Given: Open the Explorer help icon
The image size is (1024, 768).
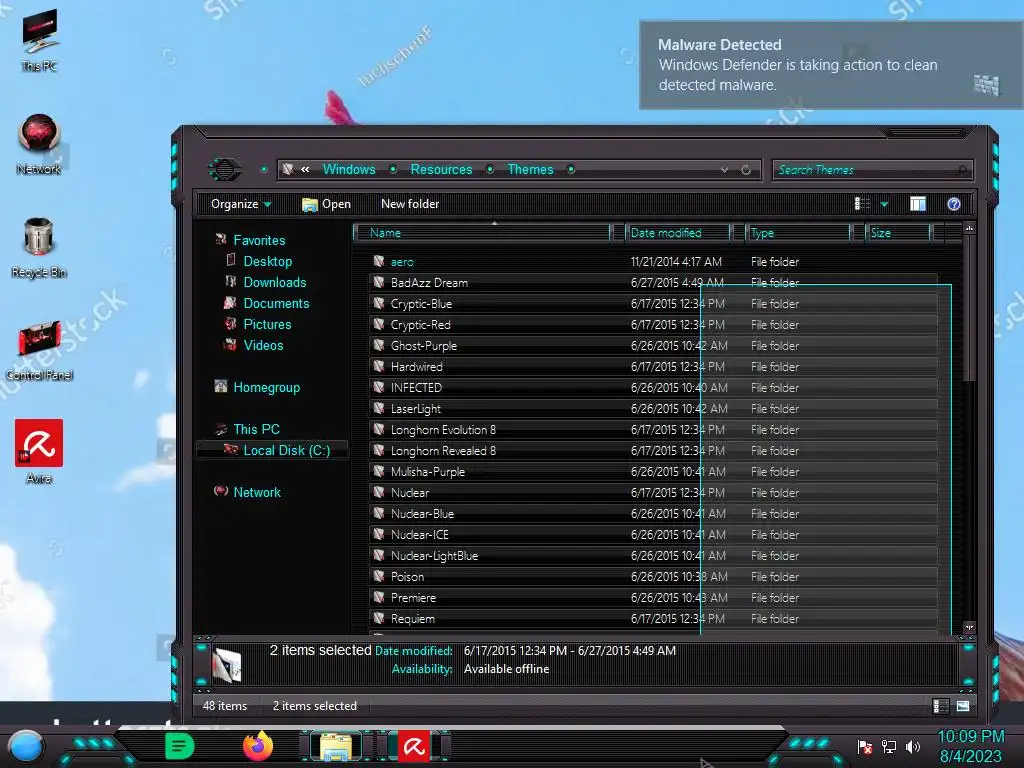Looking at the screenshot, I should point(953,204).
